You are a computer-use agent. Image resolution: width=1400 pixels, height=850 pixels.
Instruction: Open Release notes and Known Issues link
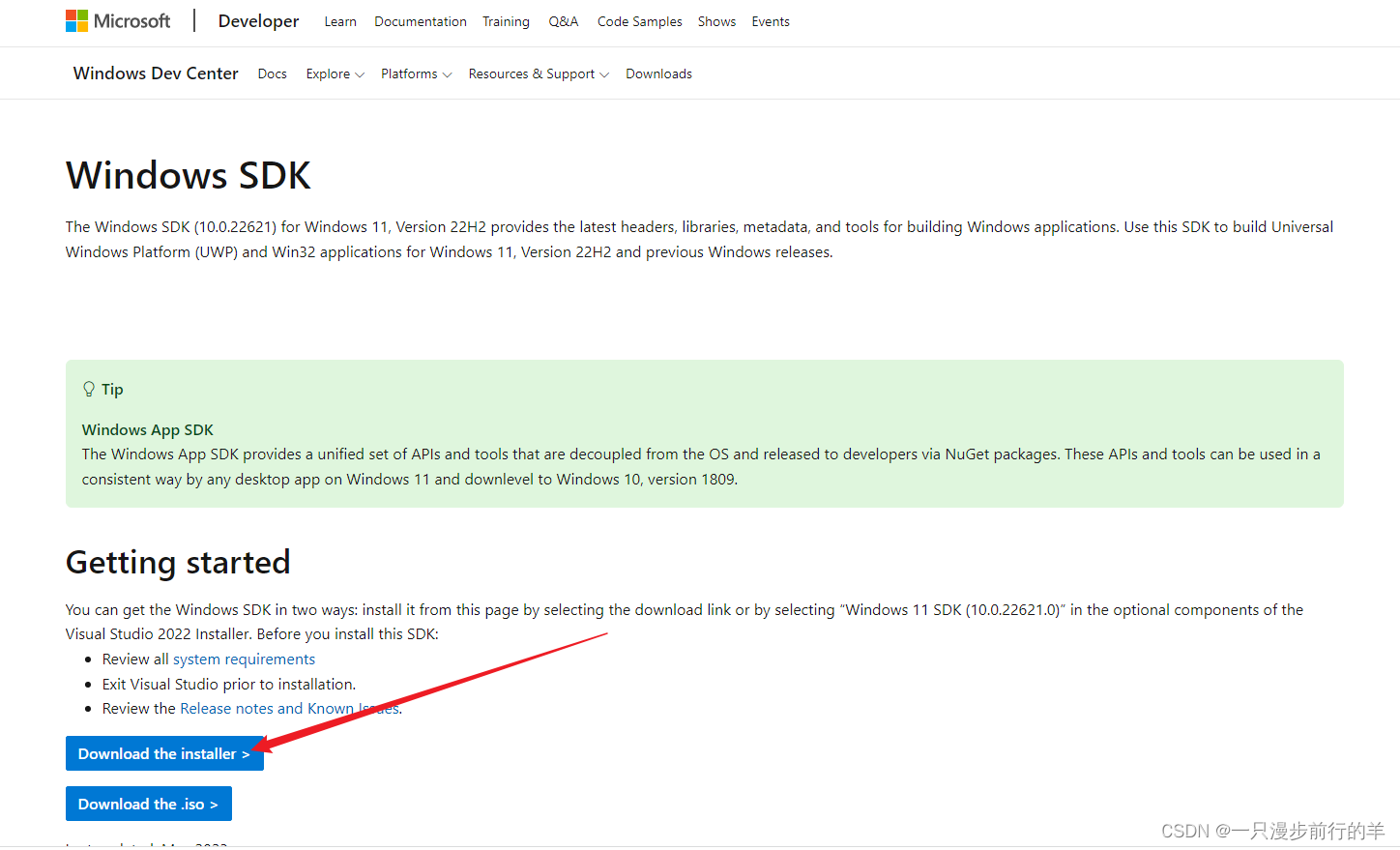290,709
